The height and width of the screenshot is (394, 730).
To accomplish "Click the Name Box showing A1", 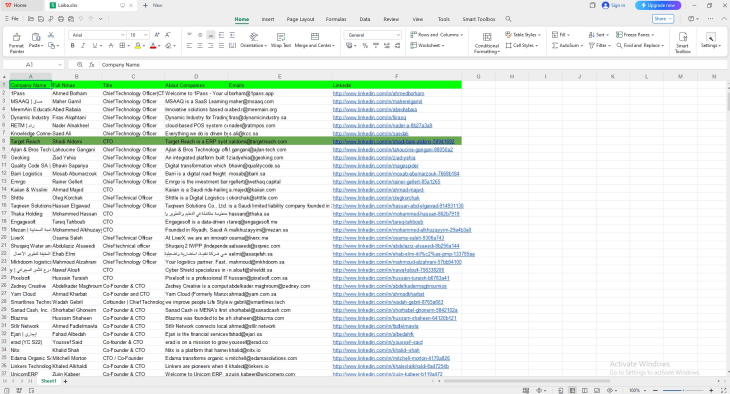I will [x=33, y=65].
